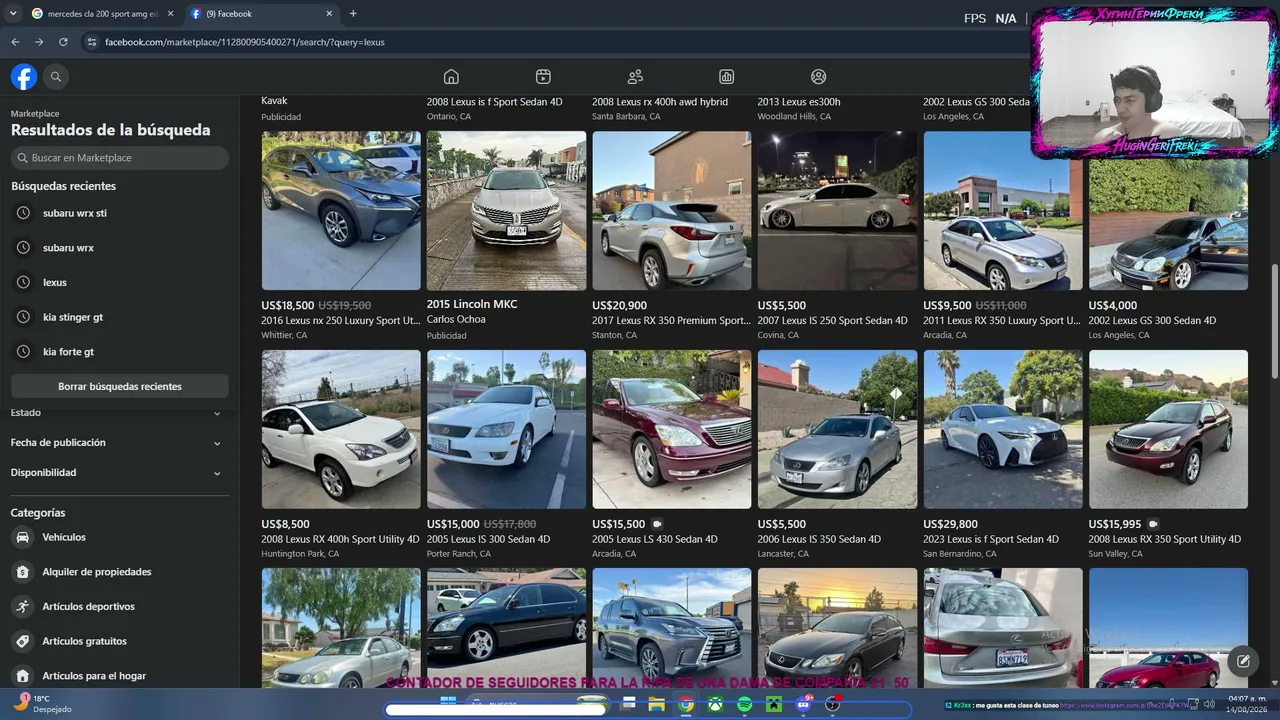Open the Friends icon in top bar
Screen dimensions: 1280x720
(635, 77)
